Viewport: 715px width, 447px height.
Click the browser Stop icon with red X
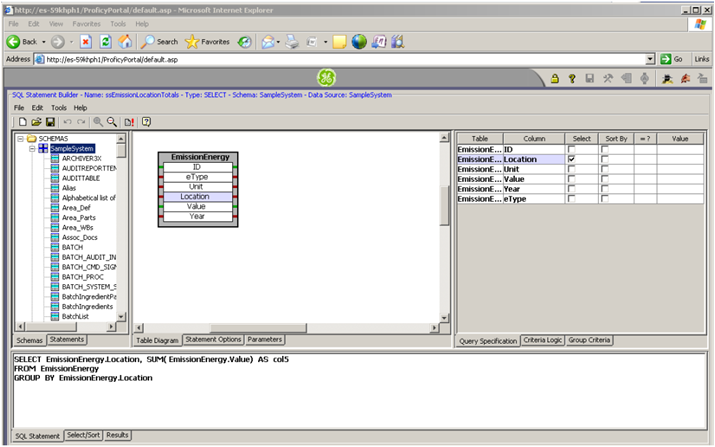[x=86, y=42]
